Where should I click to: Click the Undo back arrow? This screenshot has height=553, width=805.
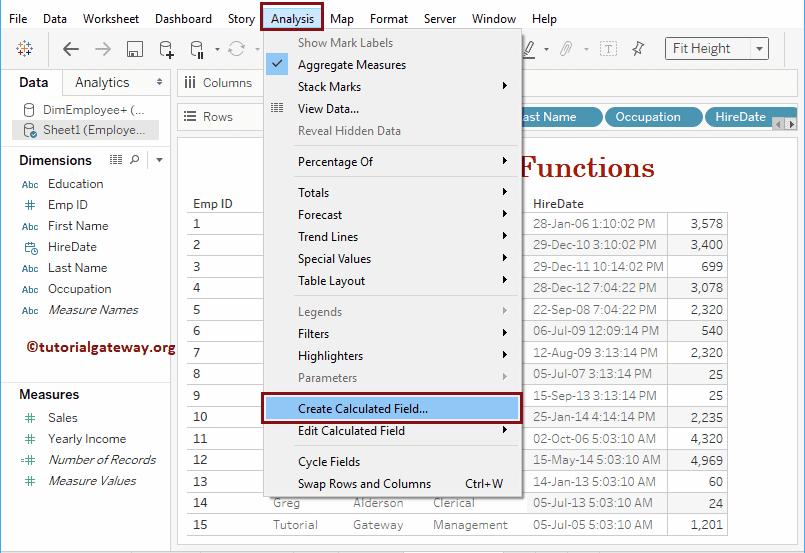[71, 49]
